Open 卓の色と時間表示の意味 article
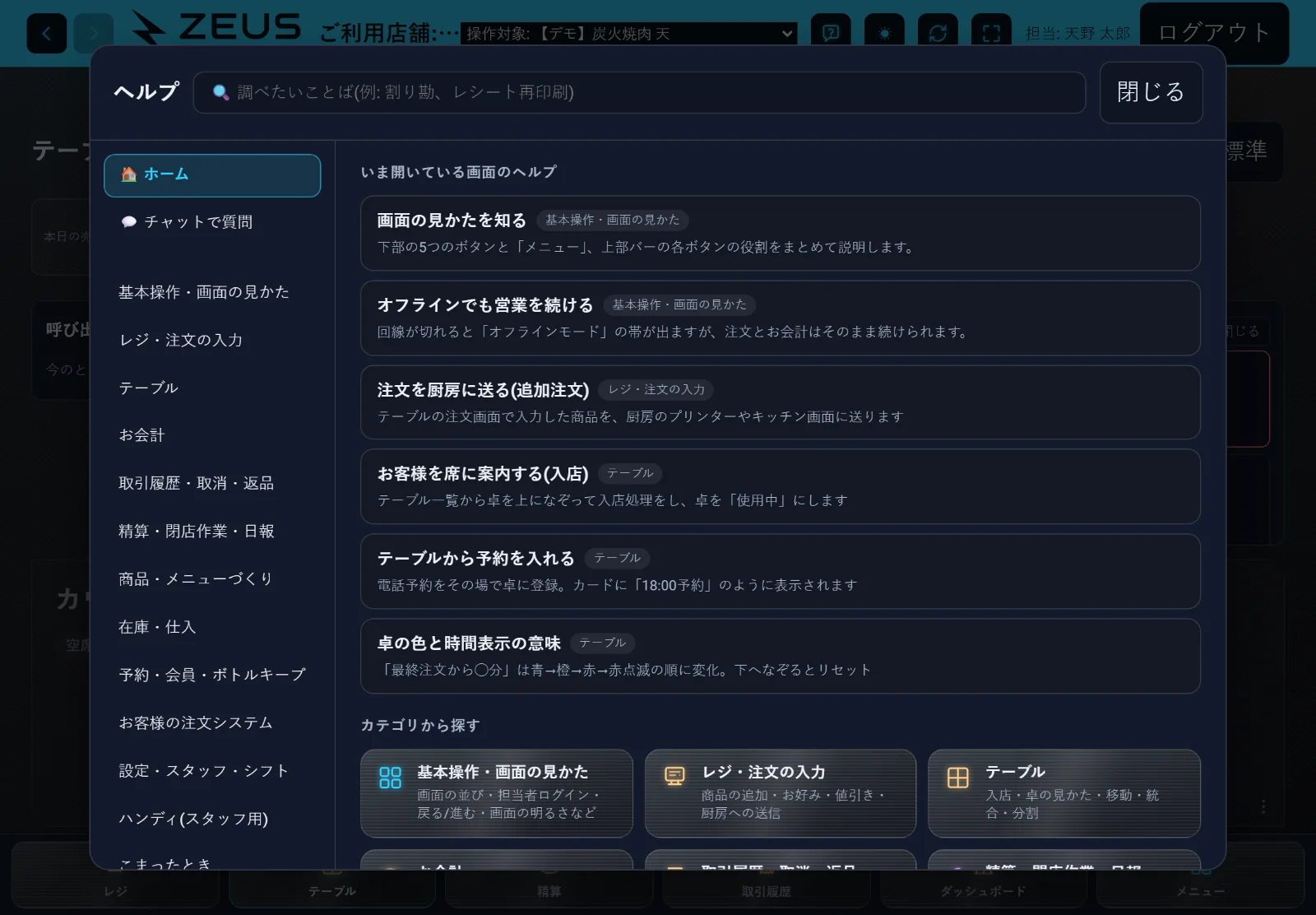 (x=780, y=656)
